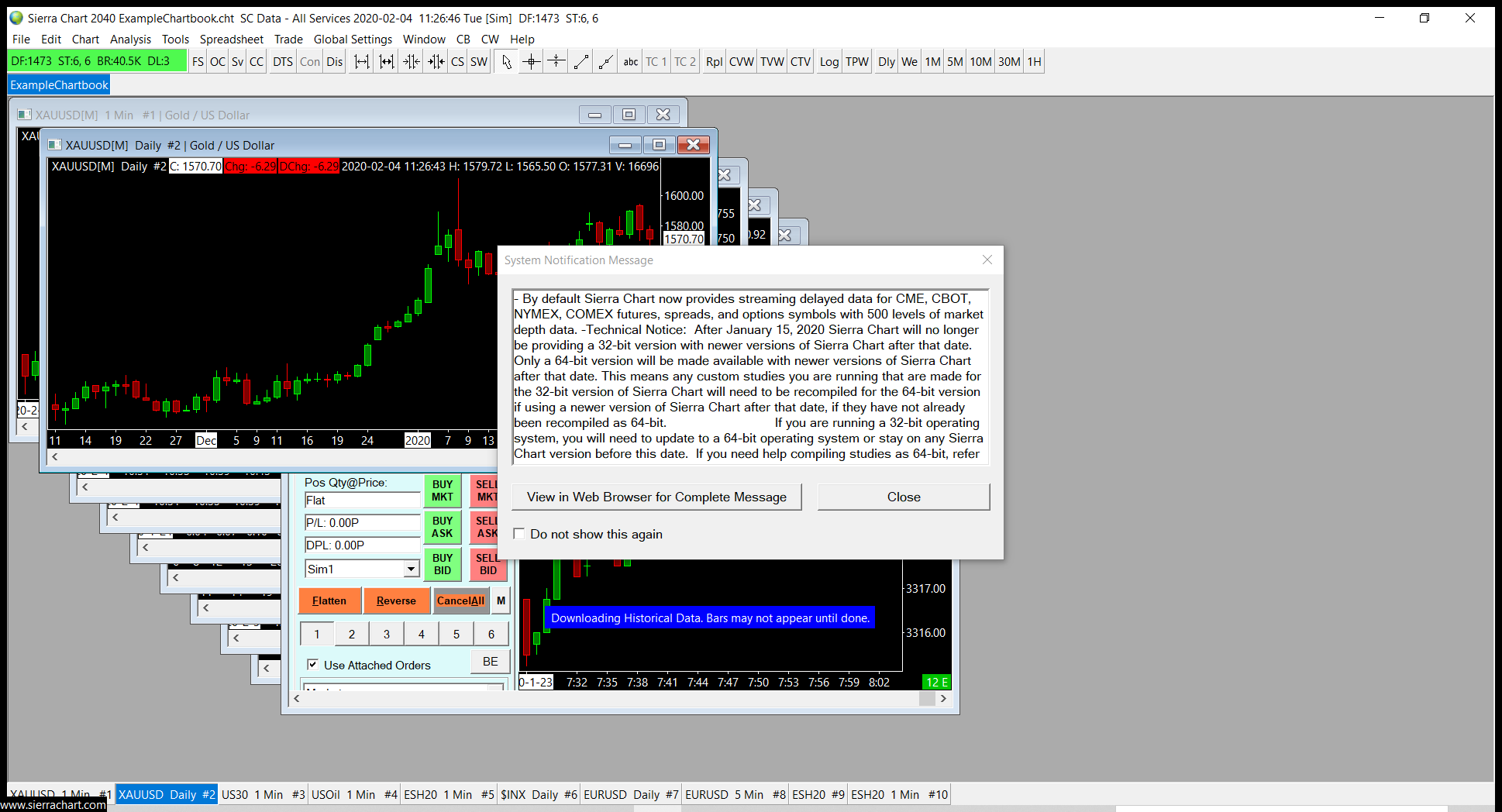Open the Analysis menu
This screenshot has height=812, width=1502.
(x=130, y=40)
